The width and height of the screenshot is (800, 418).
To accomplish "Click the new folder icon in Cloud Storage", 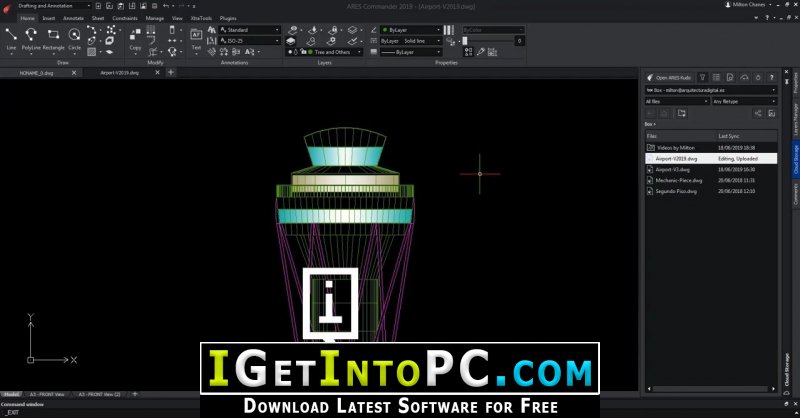I will 682,113.
